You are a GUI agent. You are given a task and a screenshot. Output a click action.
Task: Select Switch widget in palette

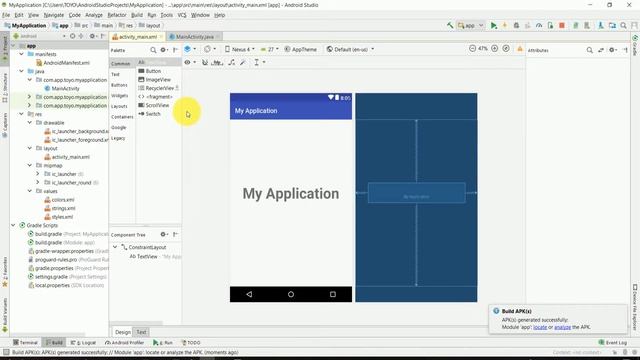[149, 114]
